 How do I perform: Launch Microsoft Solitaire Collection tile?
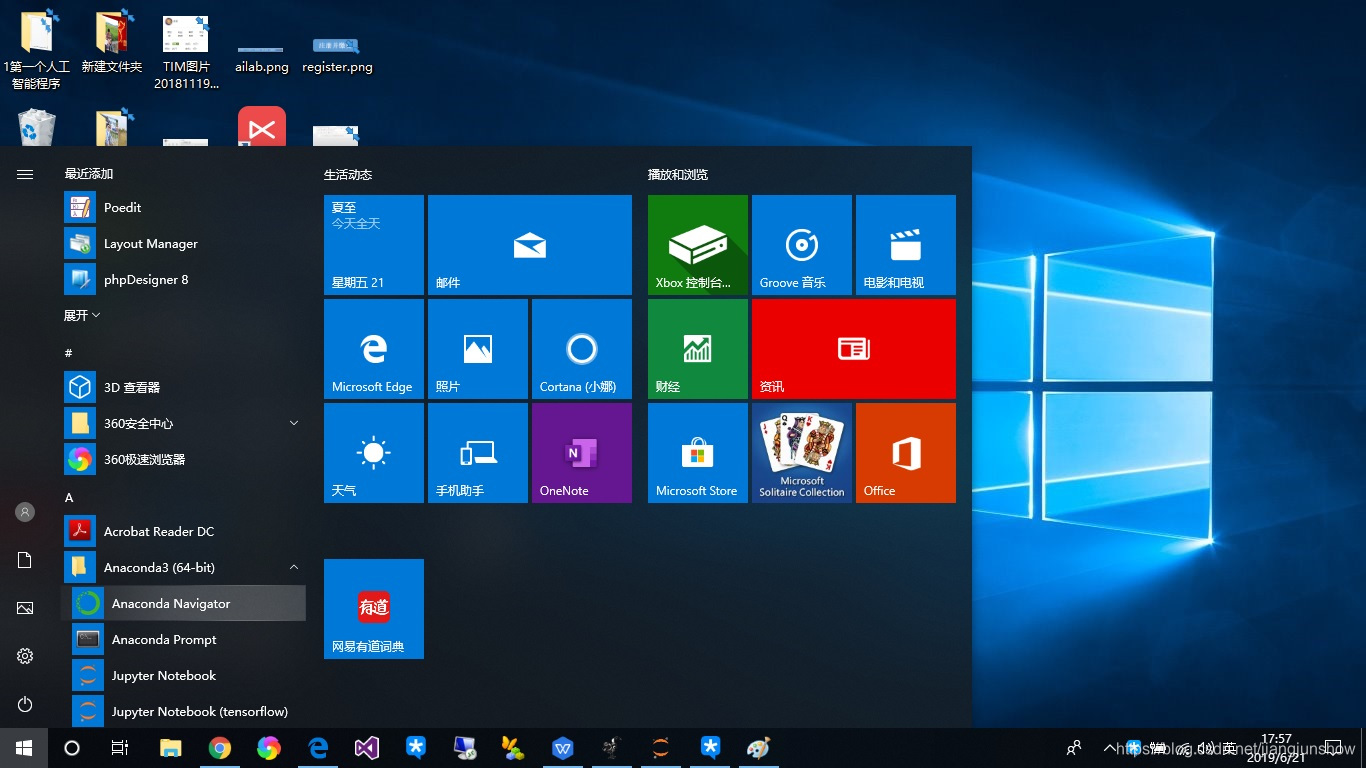tap(802, 453)
